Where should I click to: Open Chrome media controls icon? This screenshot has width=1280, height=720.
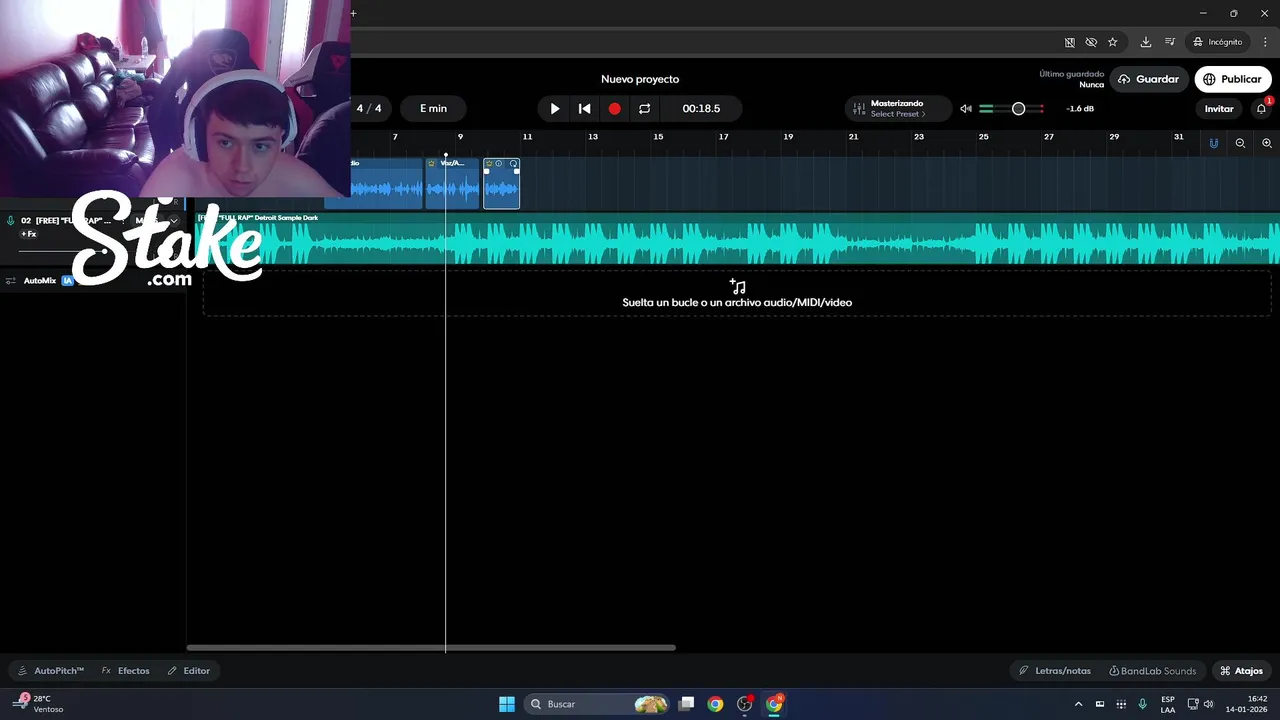[x=1169, y=42]
